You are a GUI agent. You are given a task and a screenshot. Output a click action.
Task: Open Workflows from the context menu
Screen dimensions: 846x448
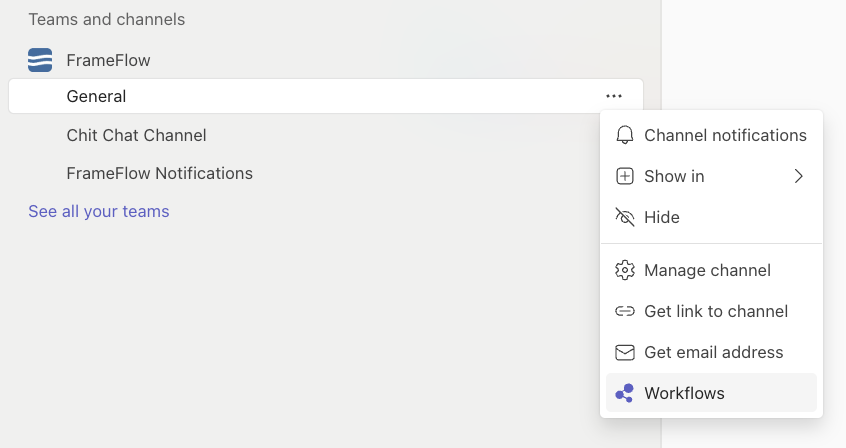711,393
